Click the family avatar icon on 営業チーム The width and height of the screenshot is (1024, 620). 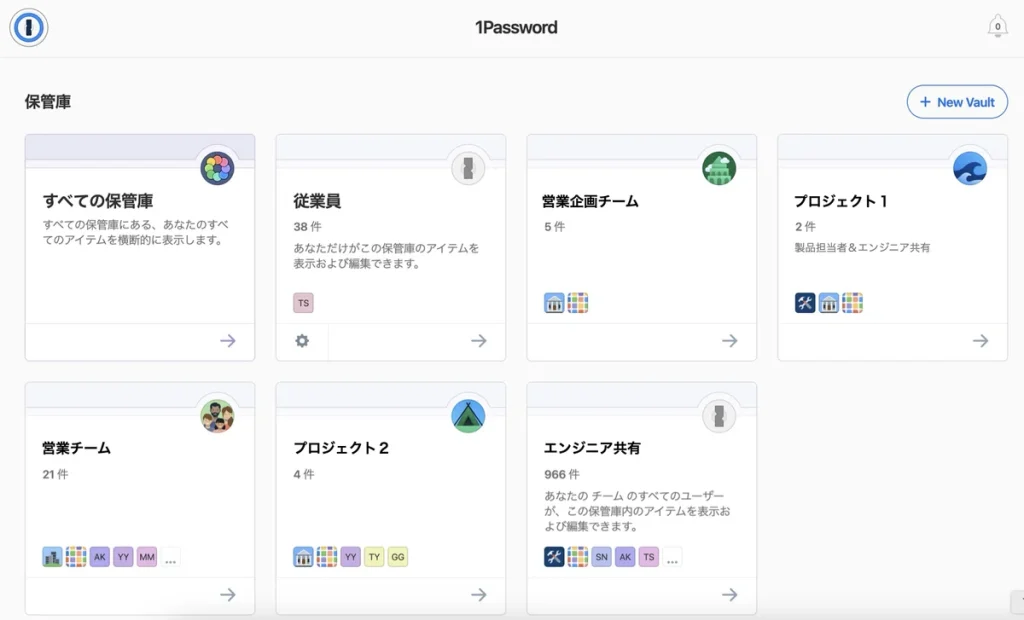(x=217, y=415)
